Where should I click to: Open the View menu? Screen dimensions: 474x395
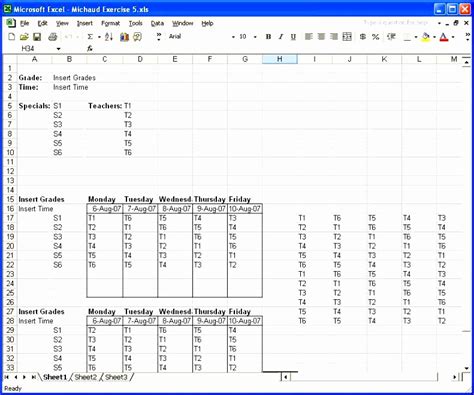coord(62,23)
